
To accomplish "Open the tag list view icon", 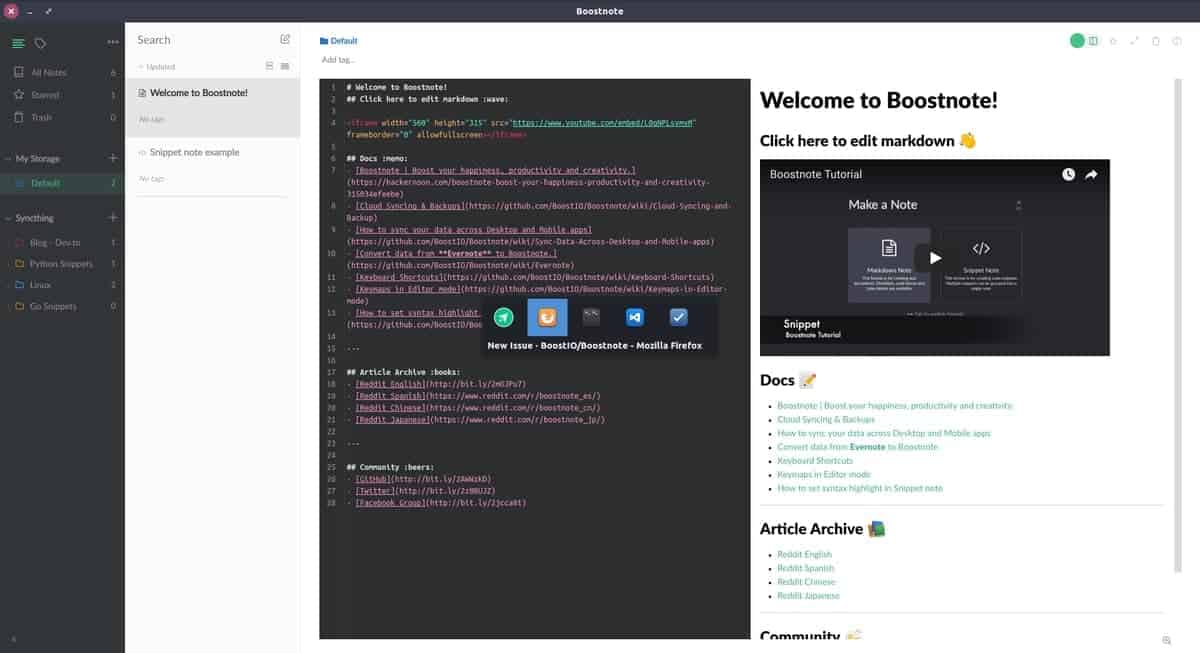I will click(x=40, y=43).
